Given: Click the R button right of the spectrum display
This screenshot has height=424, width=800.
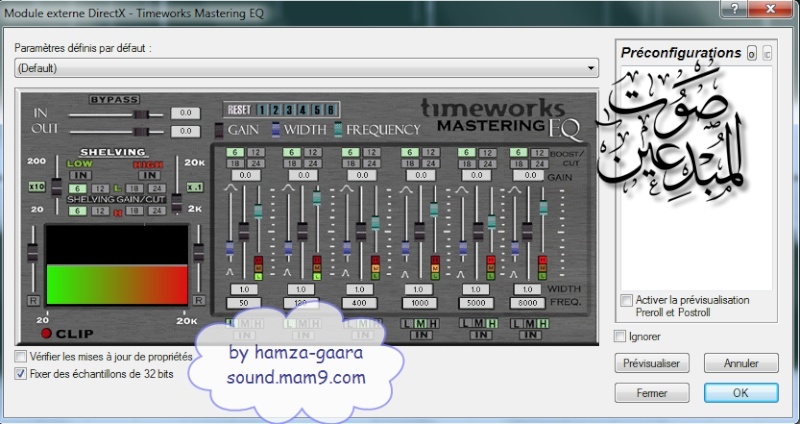Looking at the screenshot, I should [x=199, y=300].
